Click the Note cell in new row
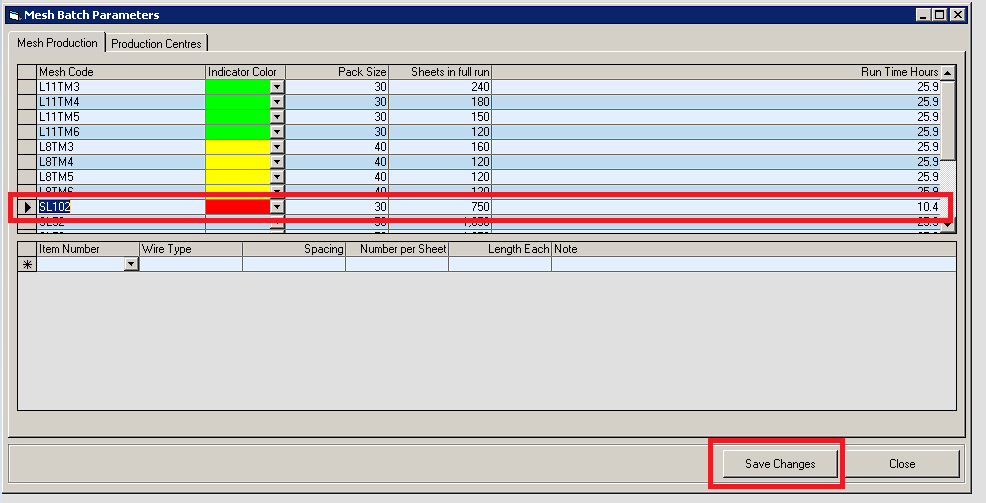986x503 pixels. click(754, 265)
